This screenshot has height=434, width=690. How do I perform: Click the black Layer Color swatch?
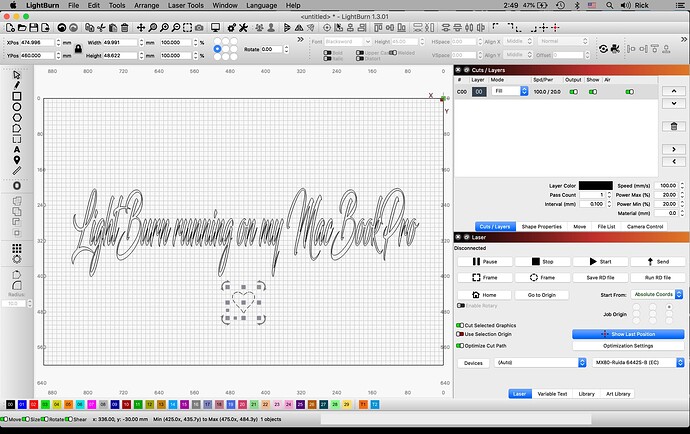(595, 186)
